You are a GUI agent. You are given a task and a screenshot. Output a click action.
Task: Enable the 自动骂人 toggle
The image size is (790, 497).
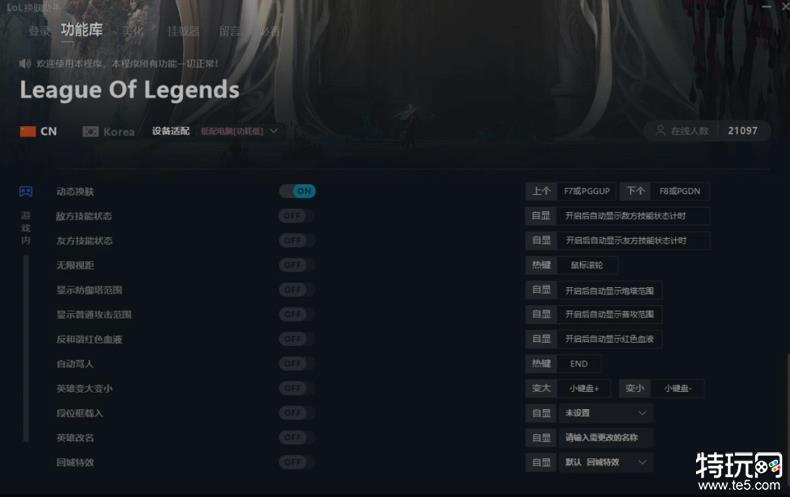tap(297, 363)
